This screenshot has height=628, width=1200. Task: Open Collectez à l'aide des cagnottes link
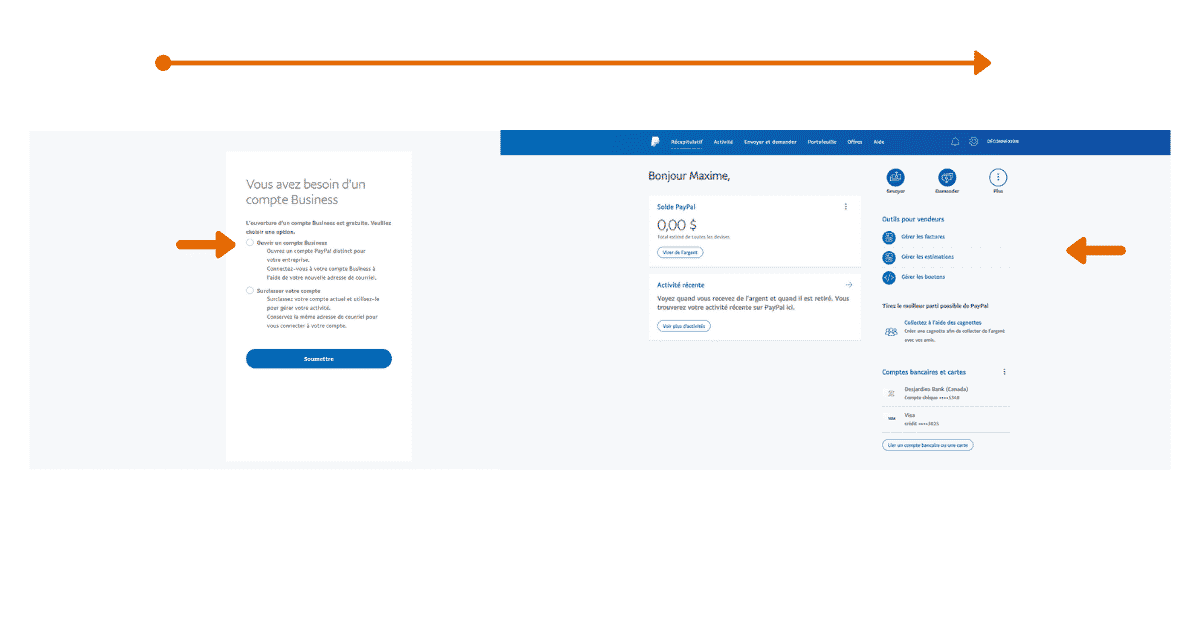[943, 323]
